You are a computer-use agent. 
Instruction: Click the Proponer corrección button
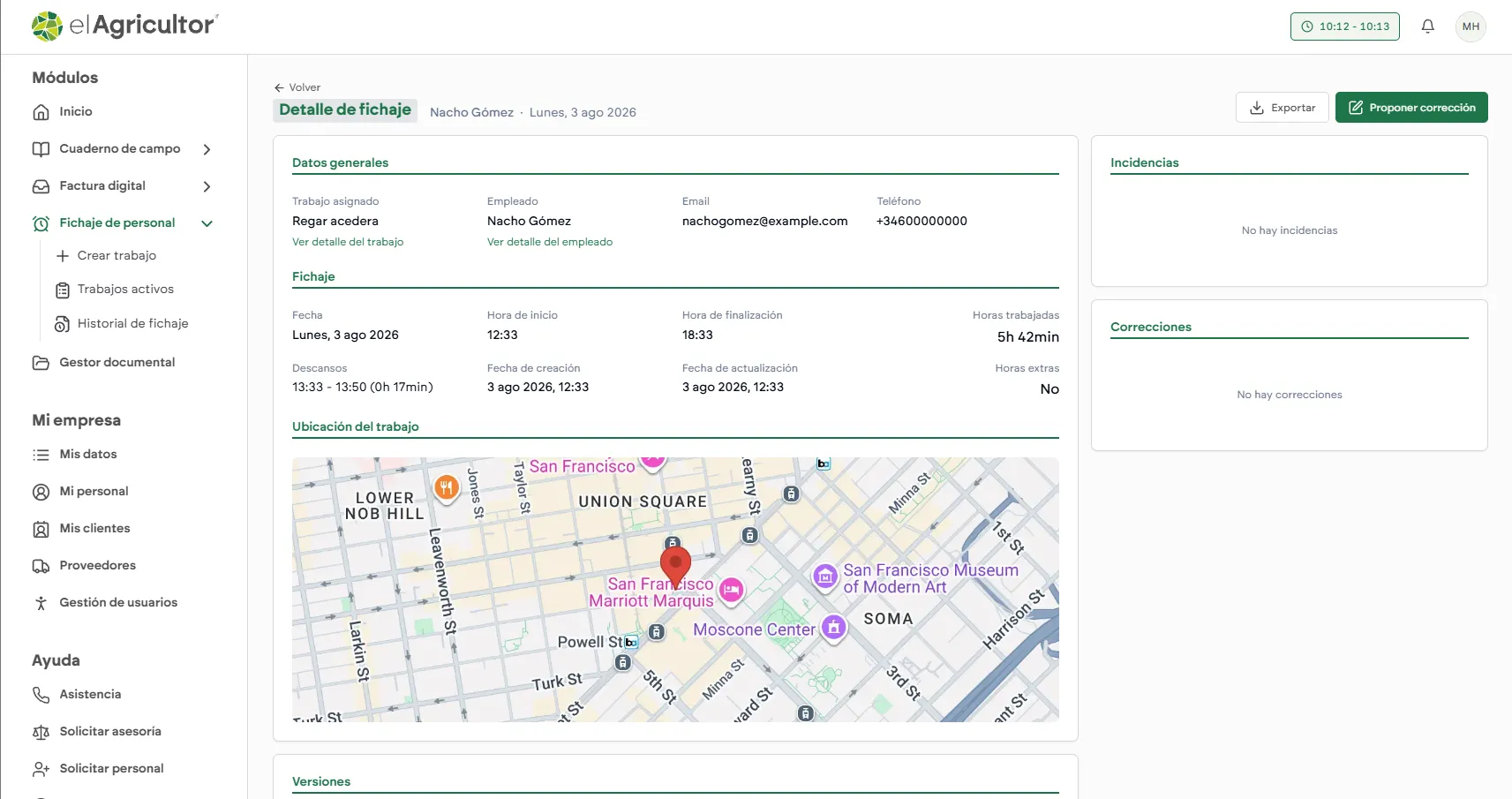(x=1411, y=108)
